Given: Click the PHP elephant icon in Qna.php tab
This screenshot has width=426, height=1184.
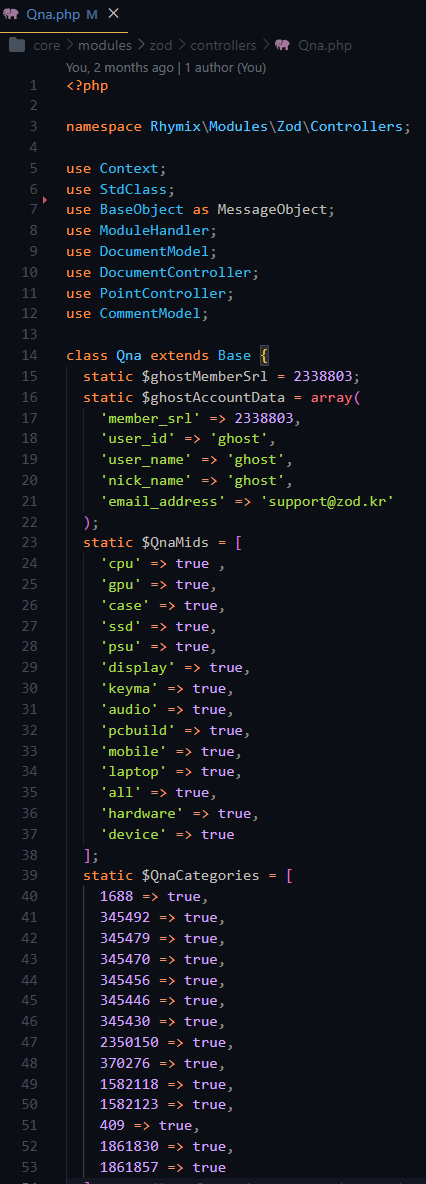Looking at the screenshot, I should 11,14.
